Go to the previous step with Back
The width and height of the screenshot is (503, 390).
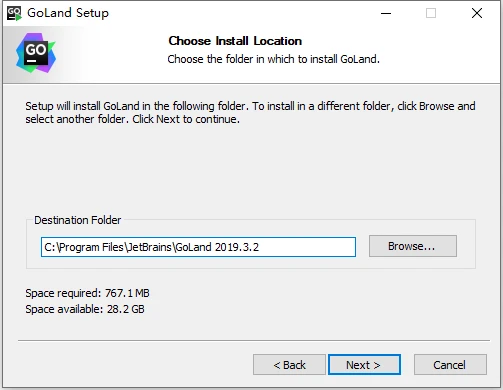click(x=289, y=365)
